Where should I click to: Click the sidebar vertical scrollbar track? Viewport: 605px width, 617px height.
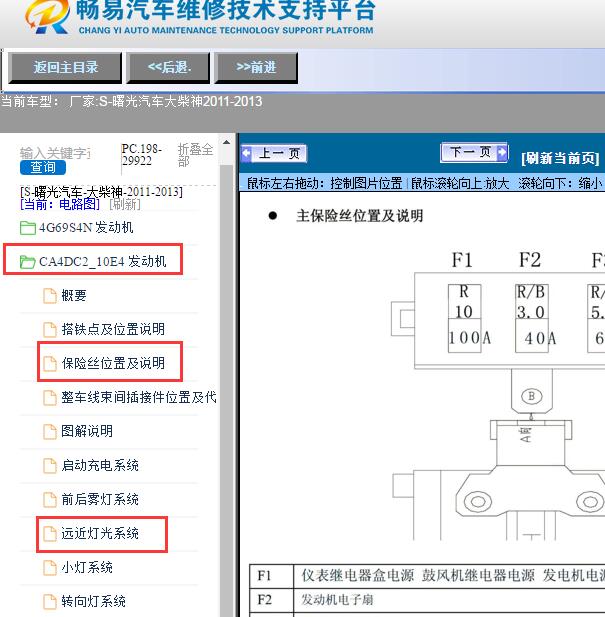227,390
